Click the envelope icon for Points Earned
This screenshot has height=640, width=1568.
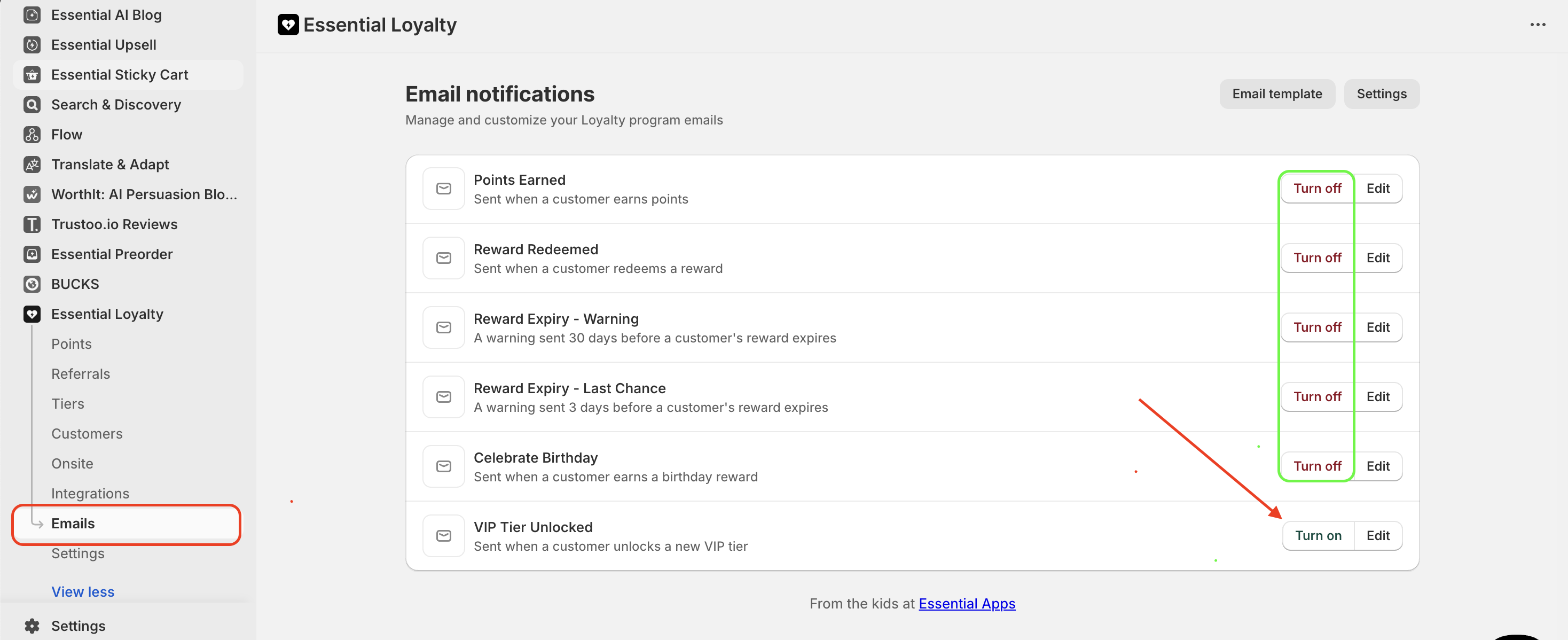(x=443, y=188)
